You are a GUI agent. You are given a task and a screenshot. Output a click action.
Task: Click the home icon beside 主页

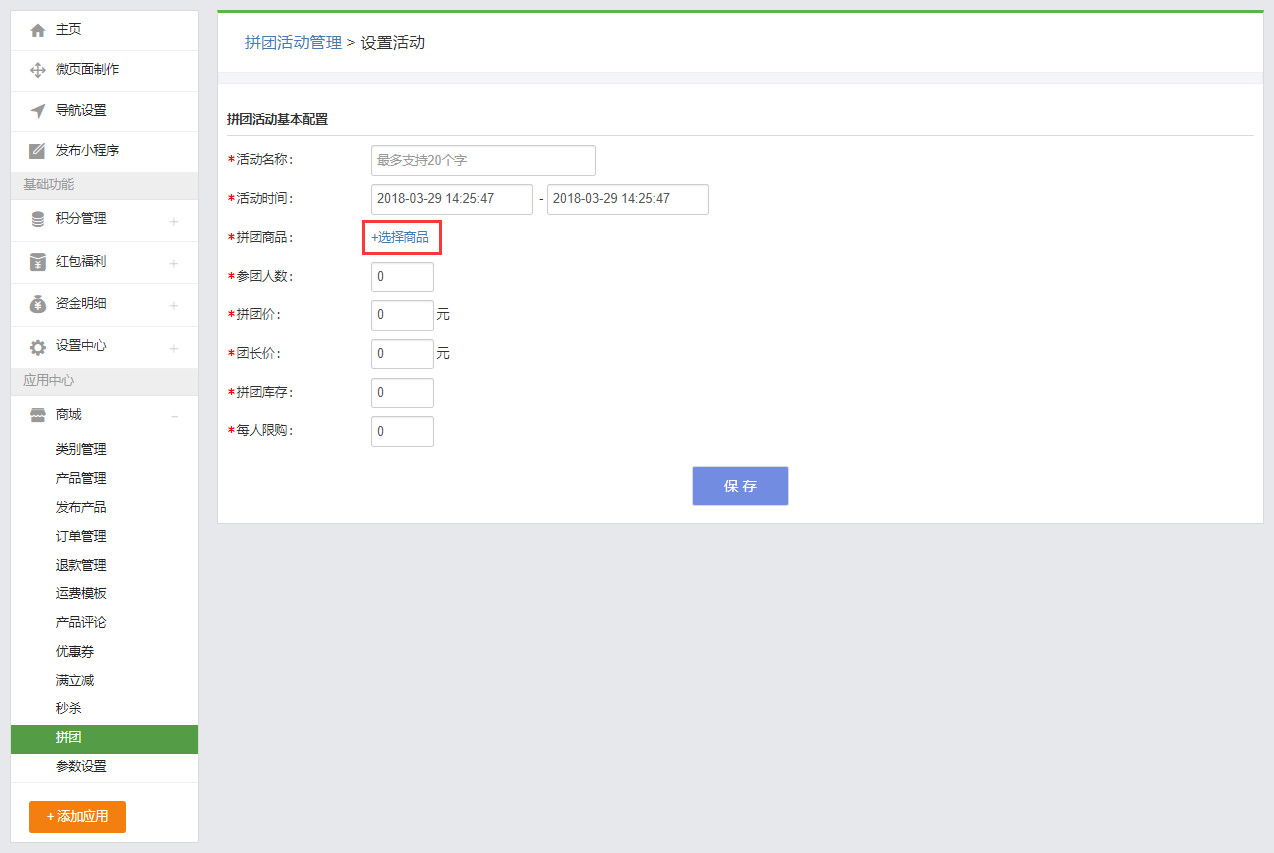(x=38, y=31)
